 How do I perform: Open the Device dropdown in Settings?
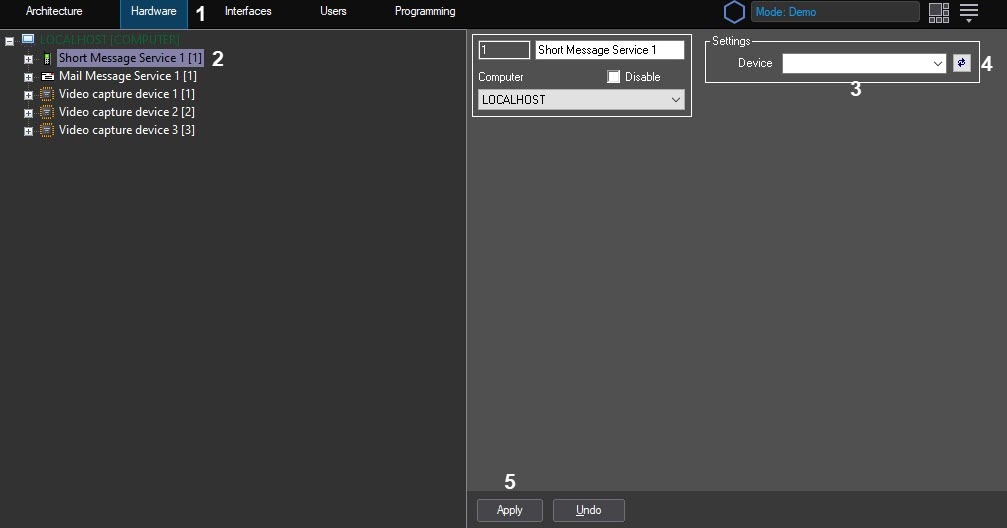864,63
